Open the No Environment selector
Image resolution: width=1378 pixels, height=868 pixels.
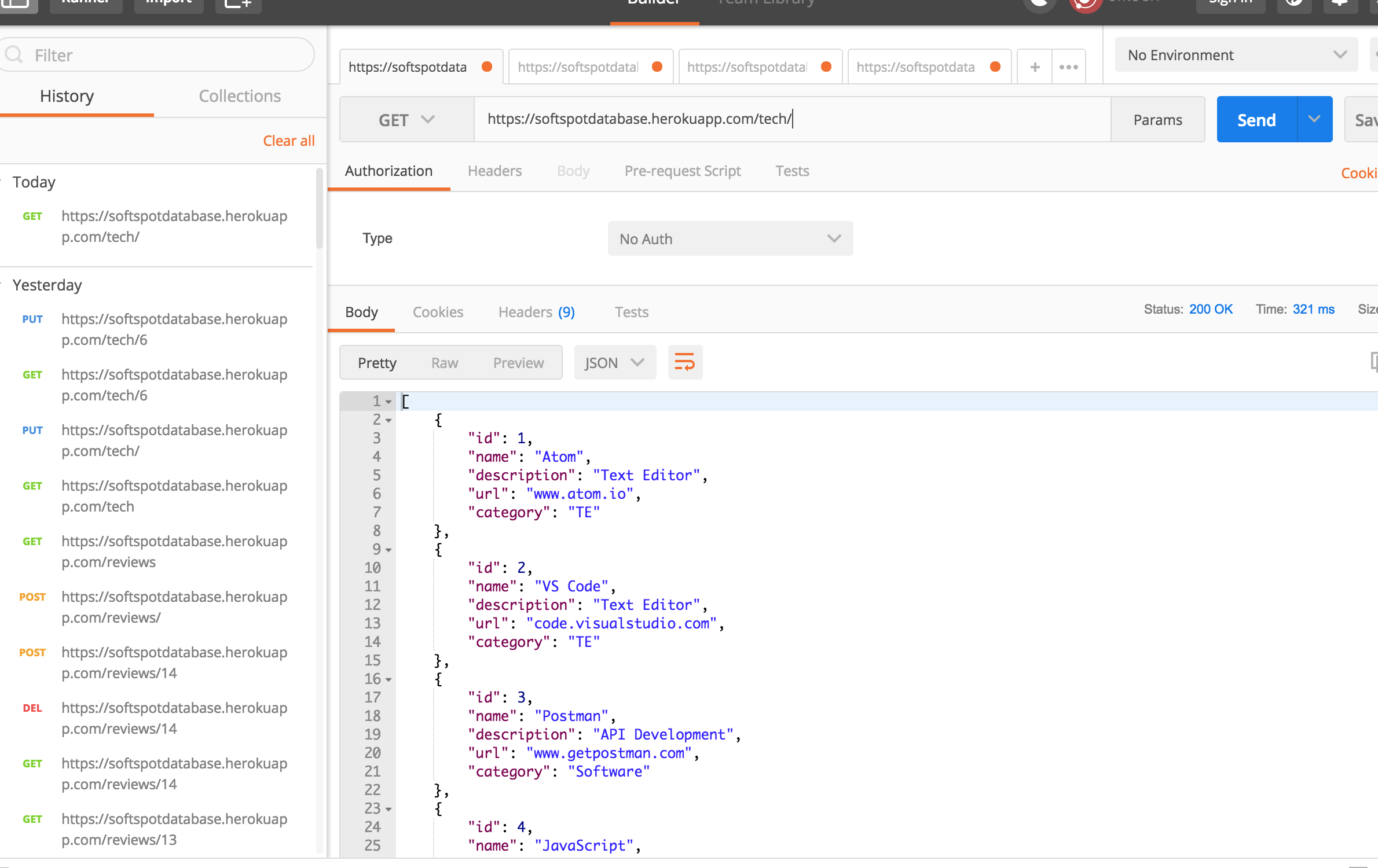click(1236, 55)
